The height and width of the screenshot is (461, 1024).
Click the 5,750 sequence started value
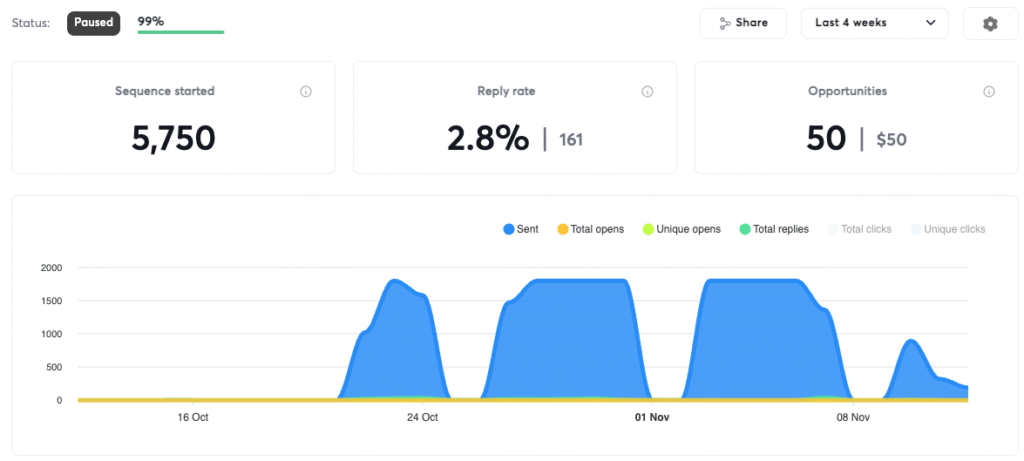tap(173, 138)
